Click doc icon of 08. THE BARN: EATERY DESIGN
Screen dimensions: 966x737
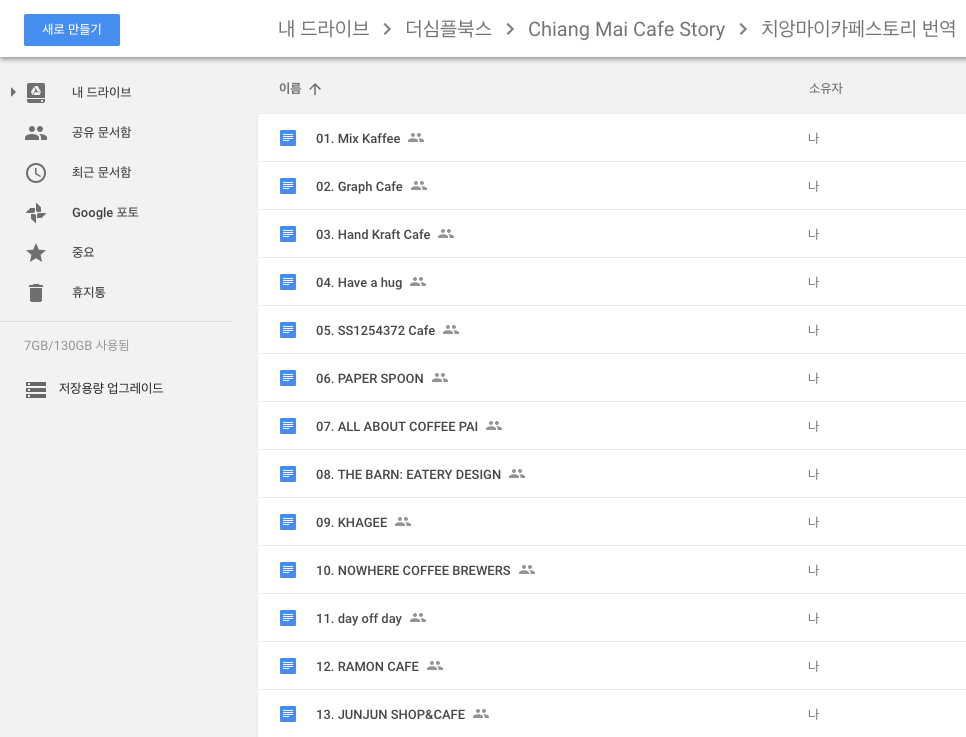coord(288,474)
